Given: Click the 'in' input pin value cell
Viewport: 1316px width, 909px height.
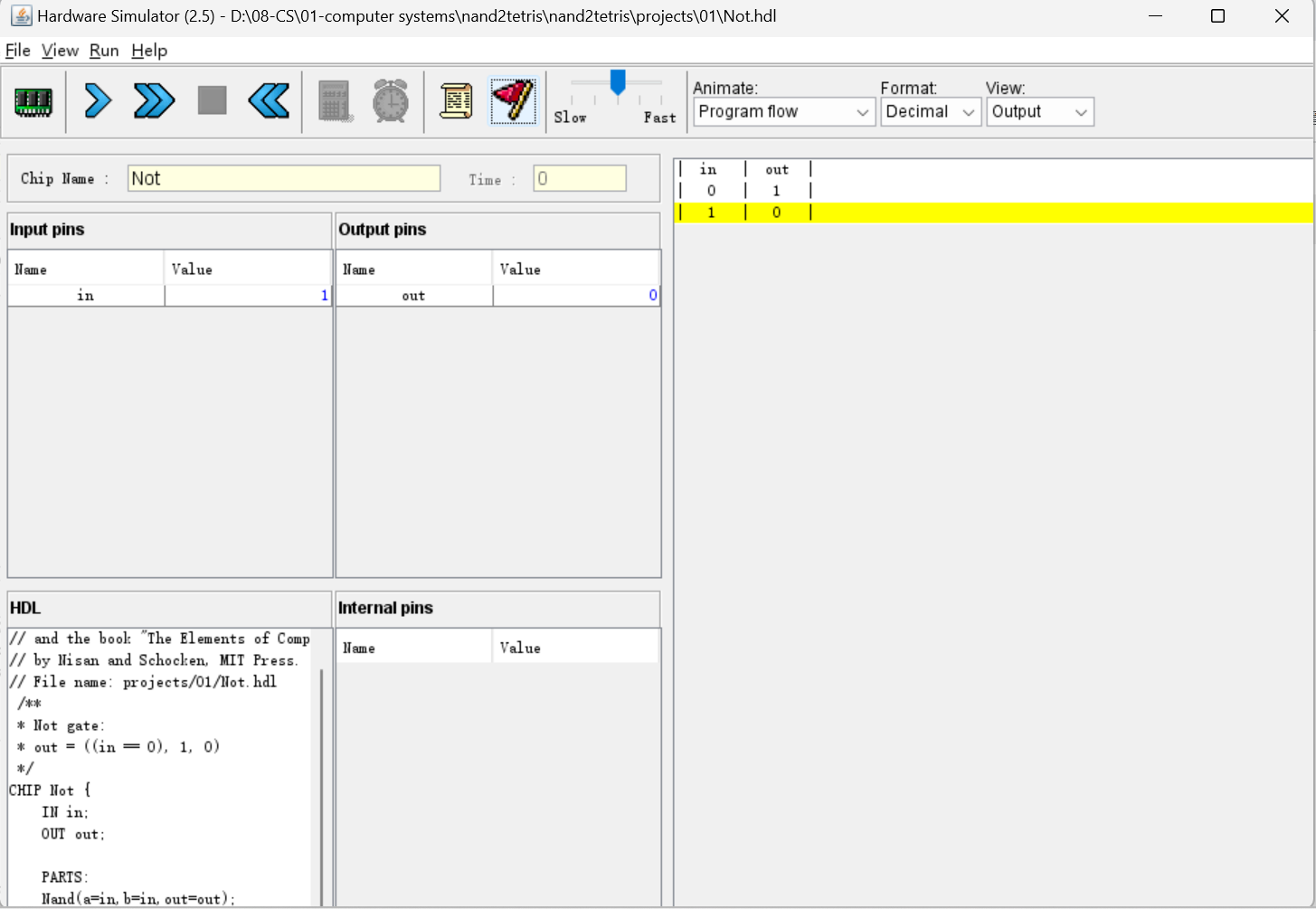Looking at the screenshot, I should (x=248, y=296).
